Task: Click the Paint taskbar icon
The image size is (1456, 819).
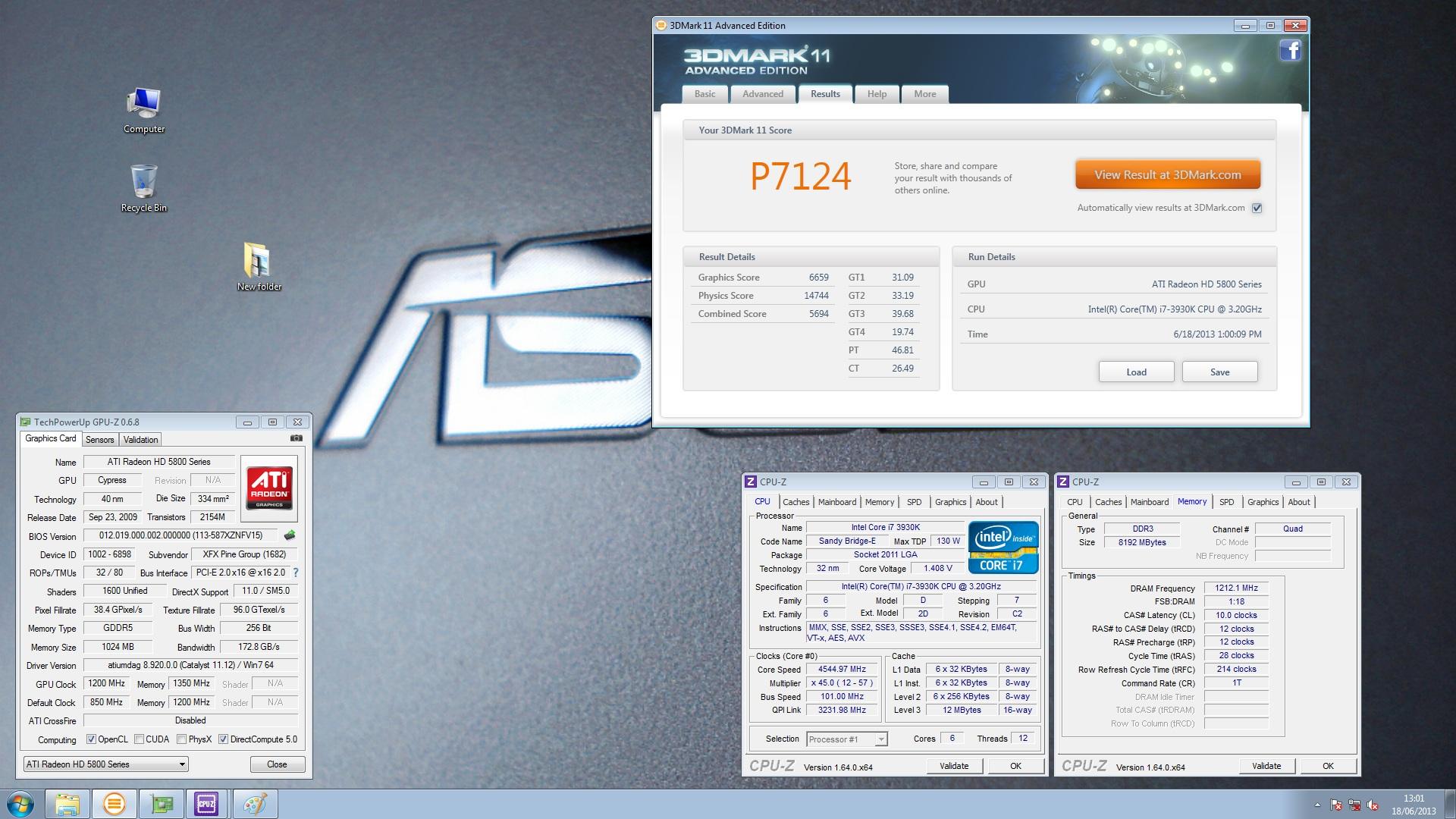Action: (x=254, y=804)
